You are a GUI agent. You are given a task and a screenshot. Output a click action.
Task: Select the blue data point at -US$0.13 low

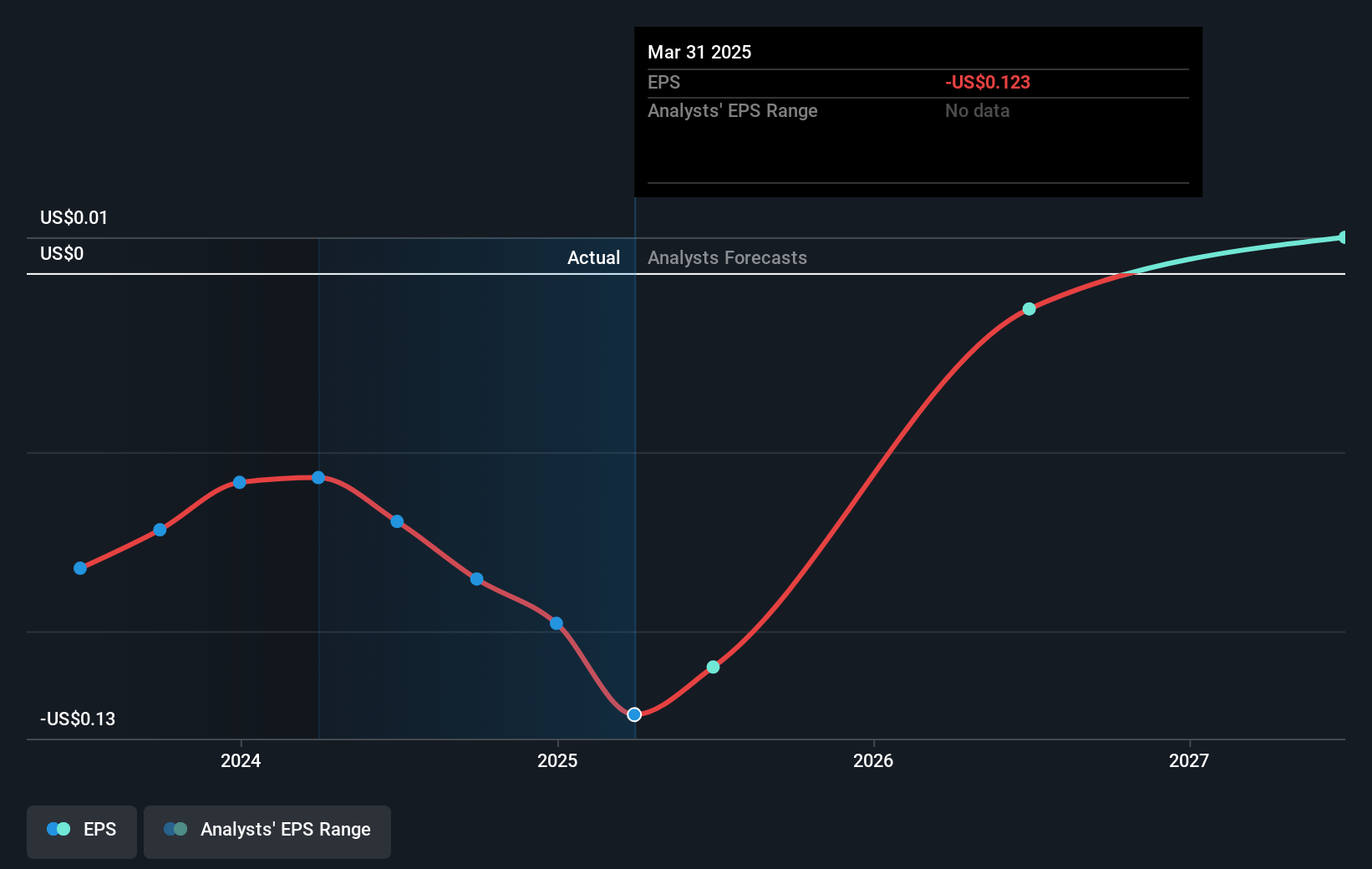point(634,714)
